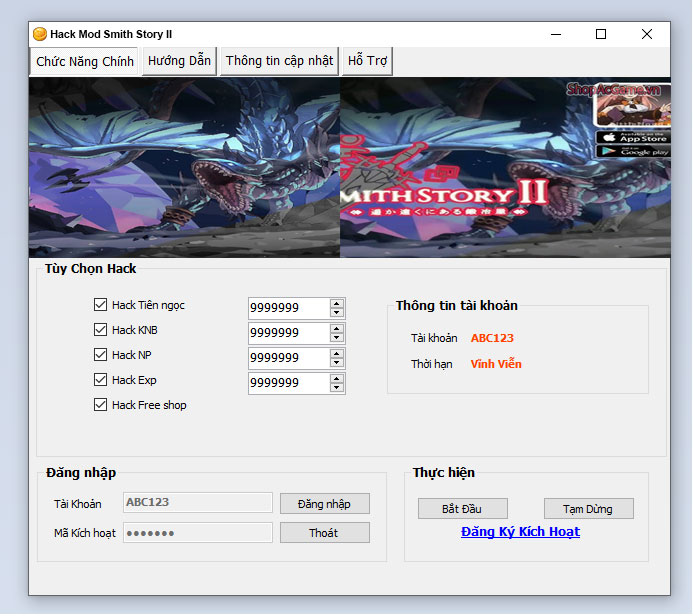Click the Thoát button
Screen dimensions: 693x616
click(325, 533)
